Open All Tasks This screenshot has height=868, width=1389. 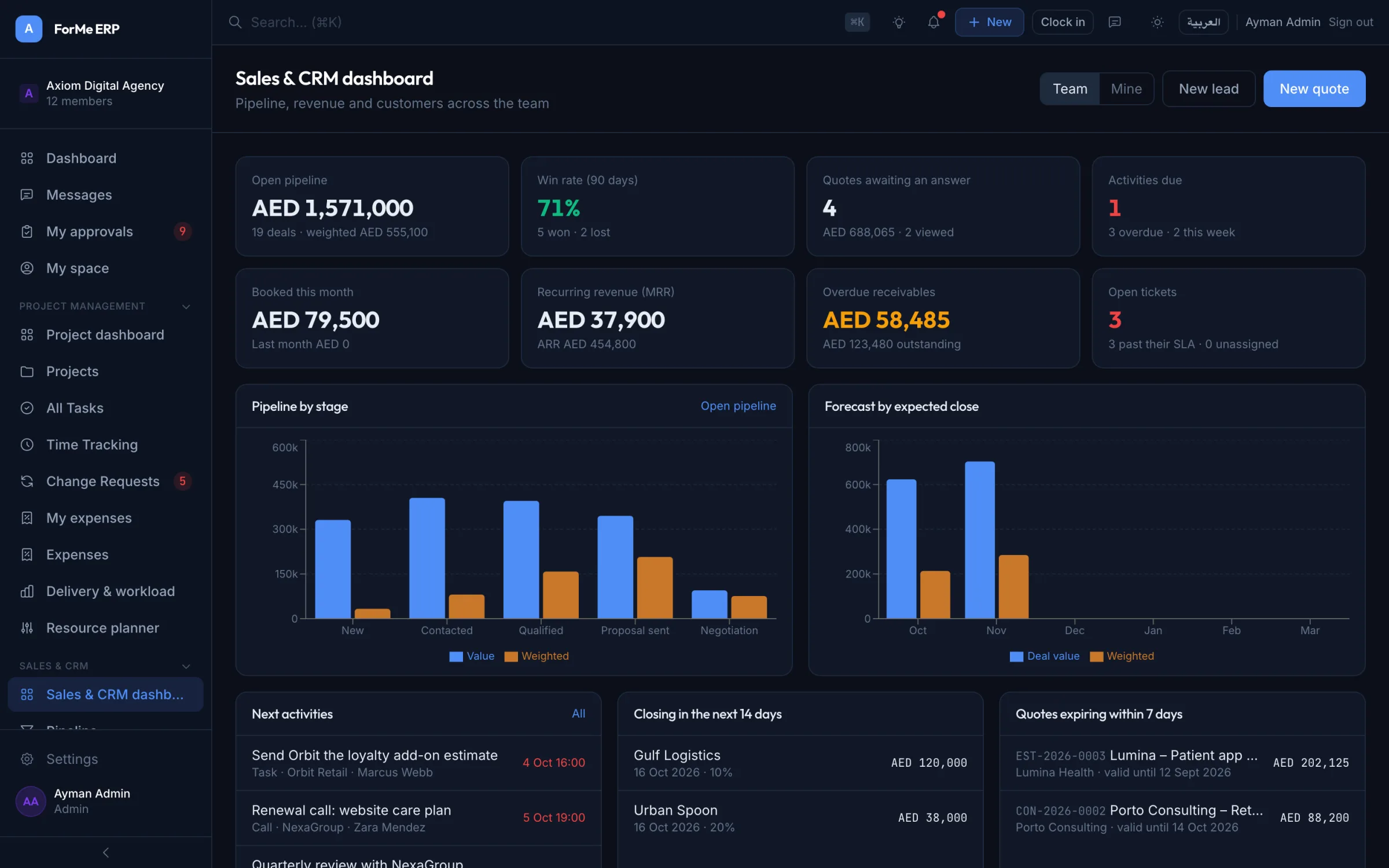[105, 408]
